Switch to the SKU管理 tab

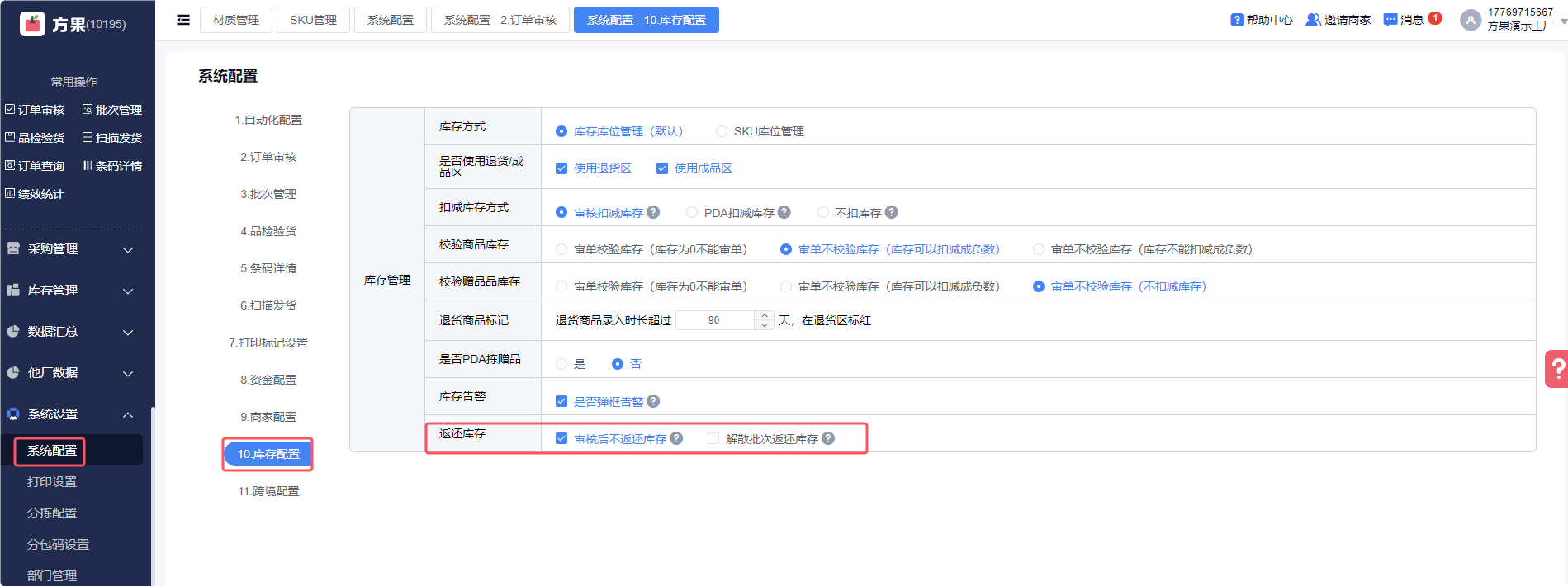pos(313,20)
